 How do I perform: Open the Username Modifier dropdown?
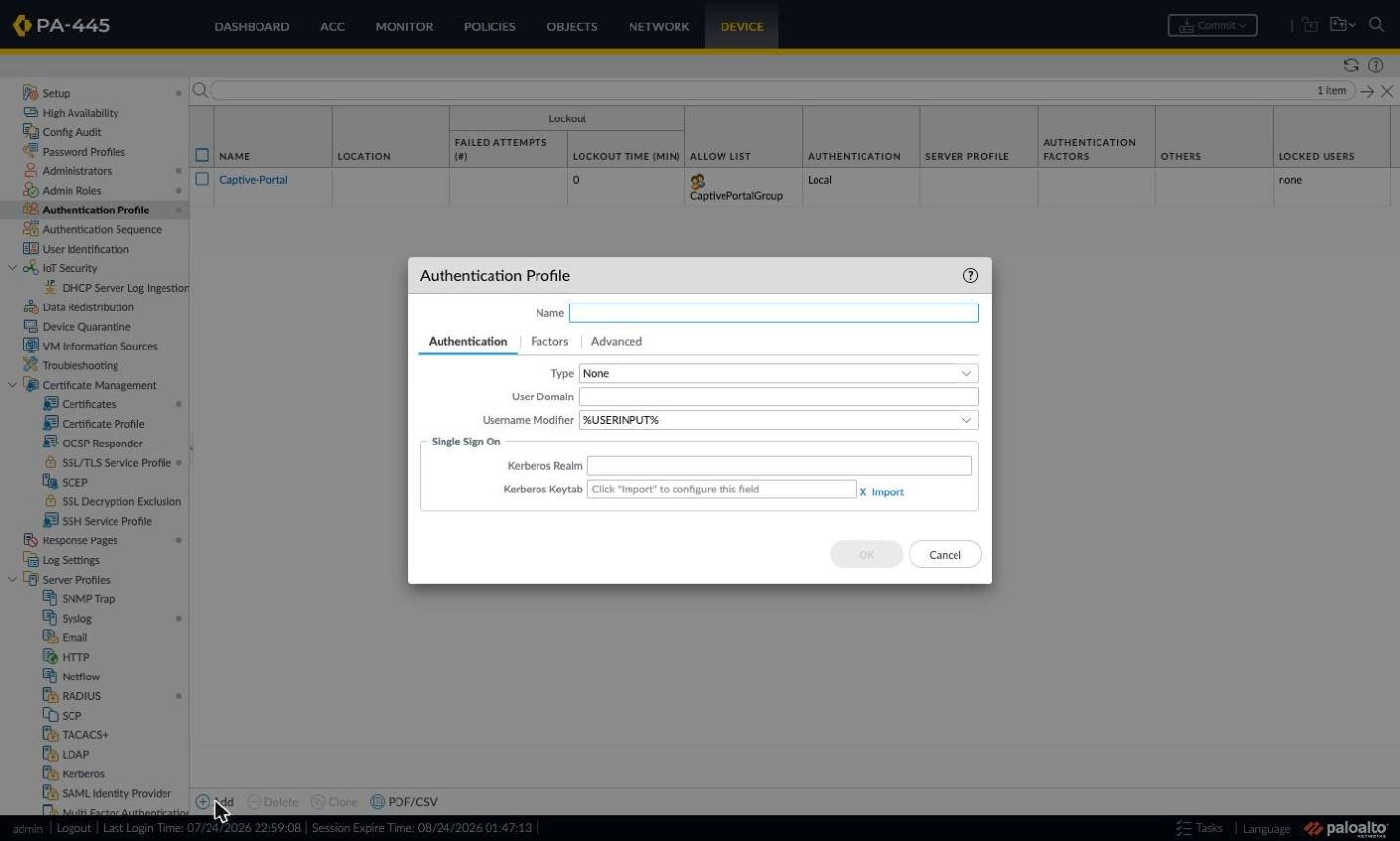(778, 420)
